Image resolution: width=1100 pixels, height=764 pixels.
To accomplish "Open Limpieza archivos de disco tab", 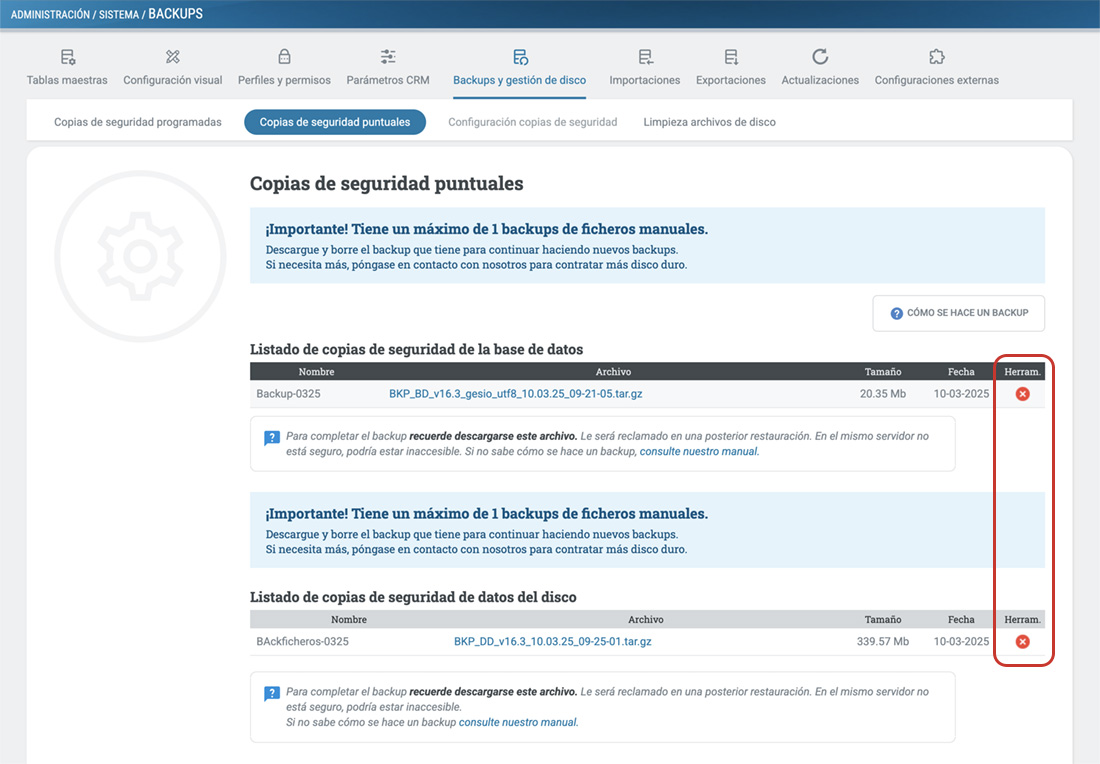I will [x=709, y=122].
